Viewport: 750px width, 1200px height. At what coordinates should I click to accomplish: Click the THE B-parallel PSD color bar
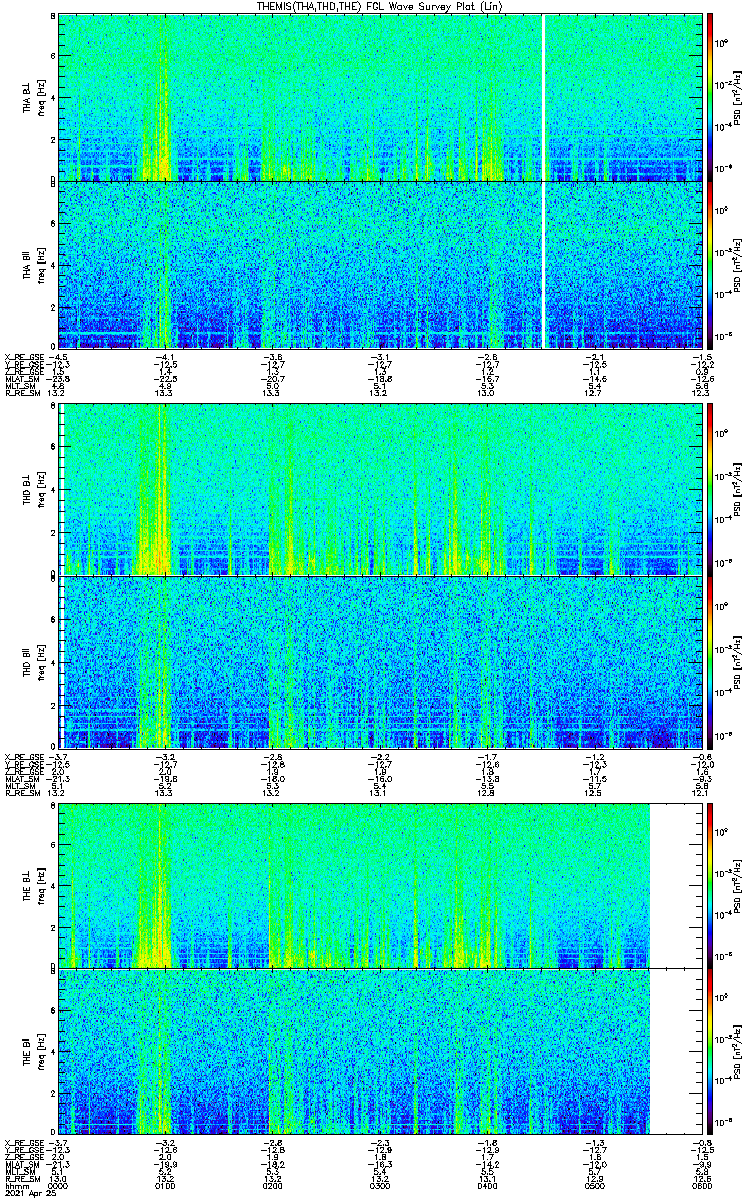click(x=710, y=1053)
